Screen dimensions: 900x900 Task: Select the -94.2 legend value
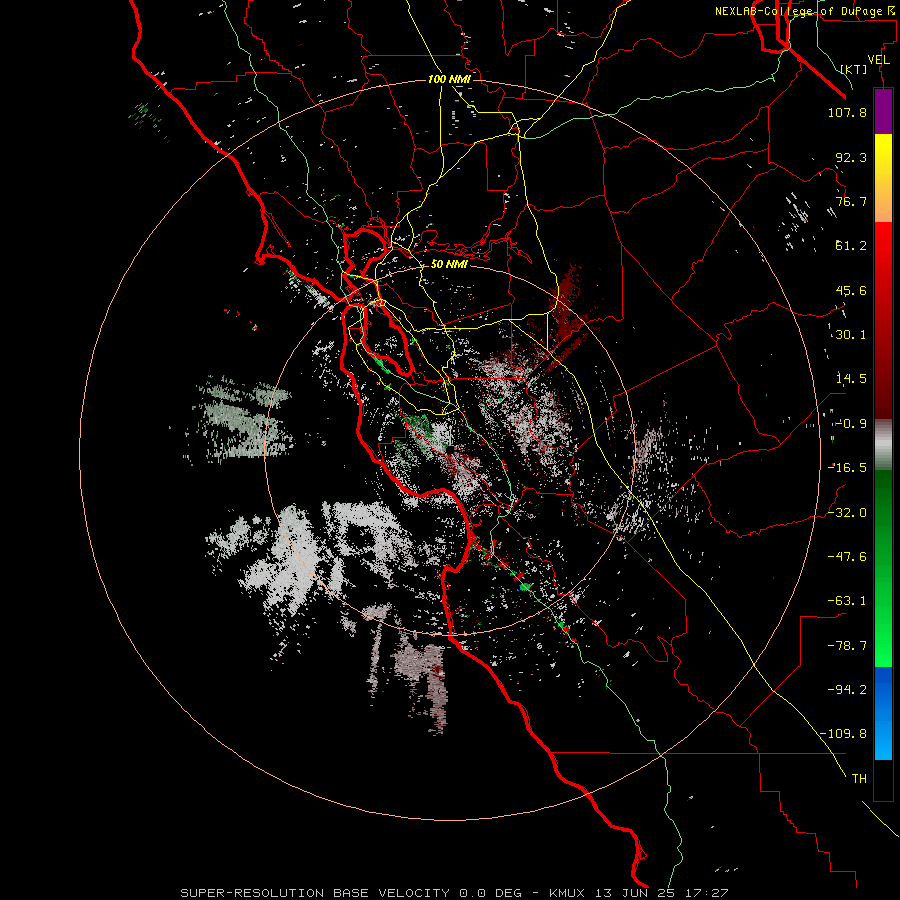tap(847, 690)
